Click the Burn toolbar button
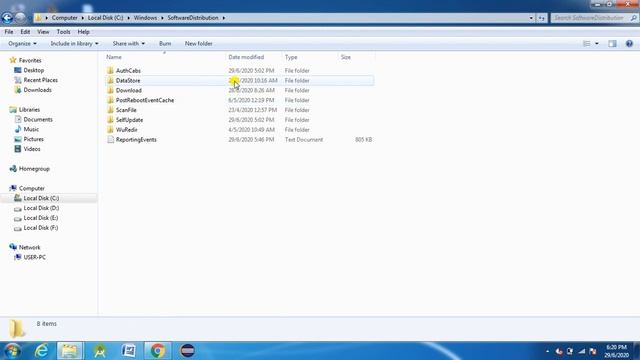The image size is (640, 360). (x=165, y=44)
